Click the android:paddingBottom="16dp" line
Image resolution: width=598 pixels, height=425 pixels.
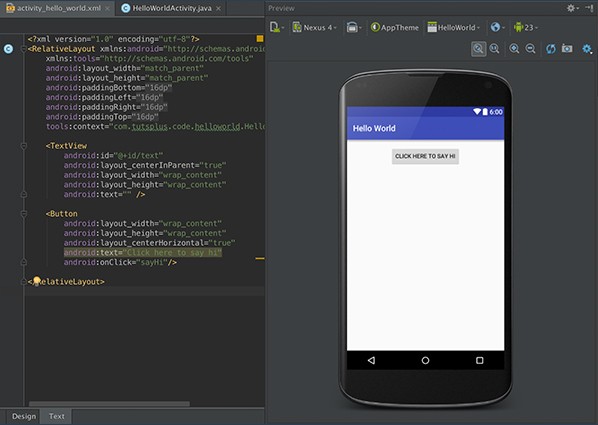[109, 88]
